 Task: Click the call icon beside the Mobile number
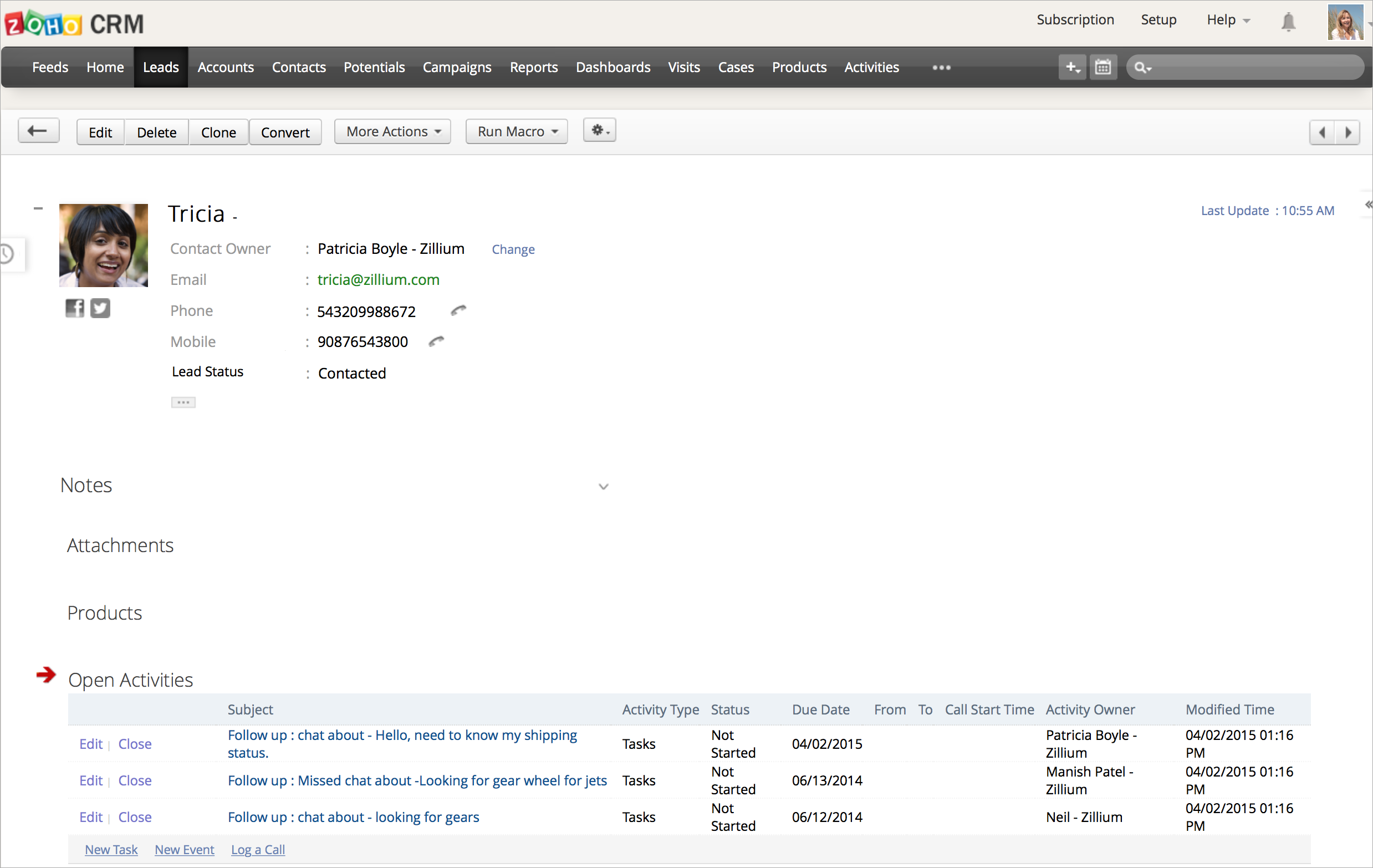tap(436, 341)
